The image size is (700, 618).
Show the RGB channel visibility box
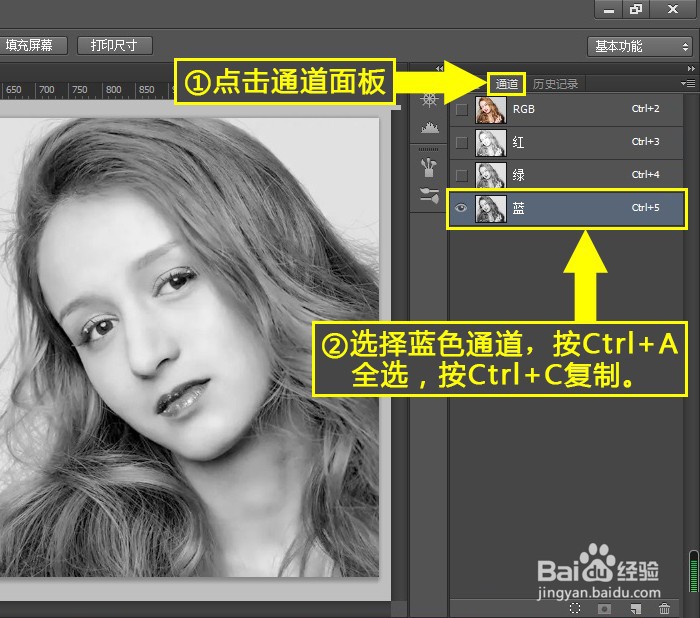(x=461, y=109)
